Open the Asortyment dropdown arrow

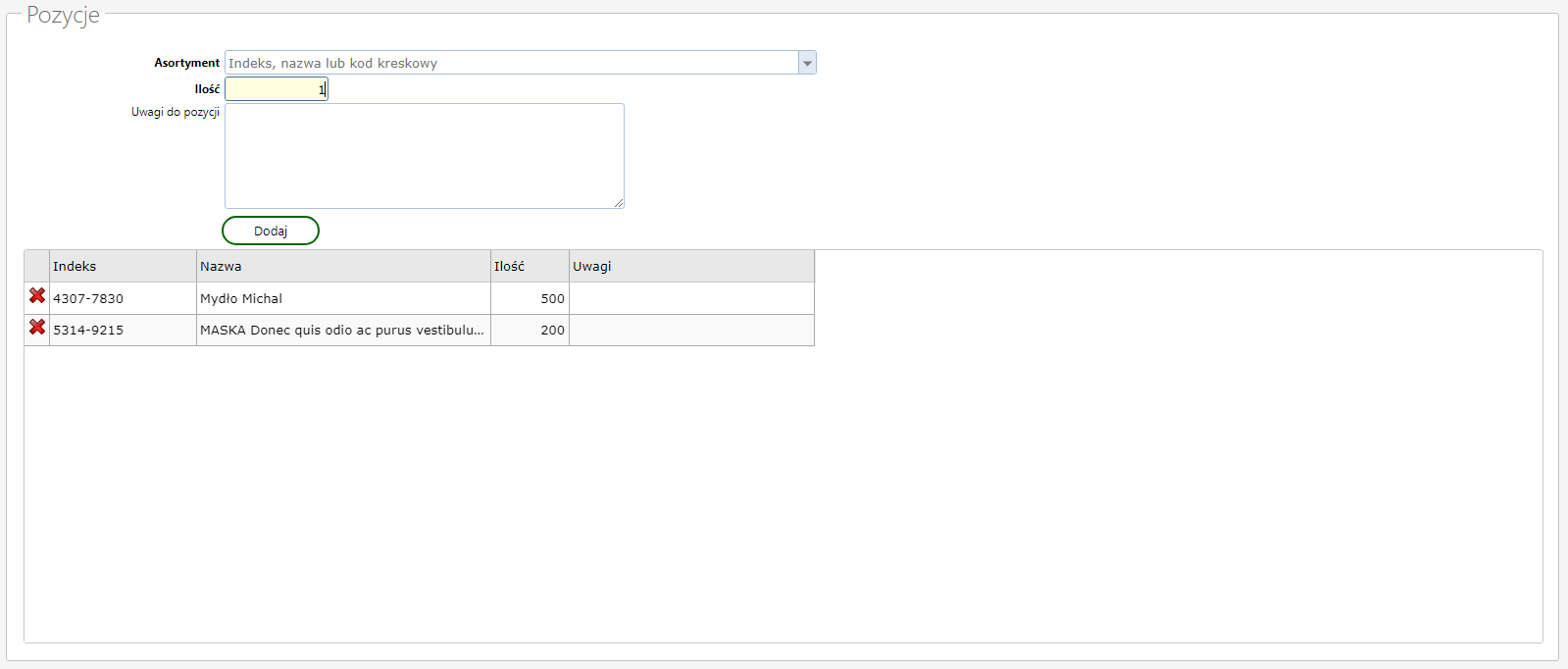pos(807,63)
